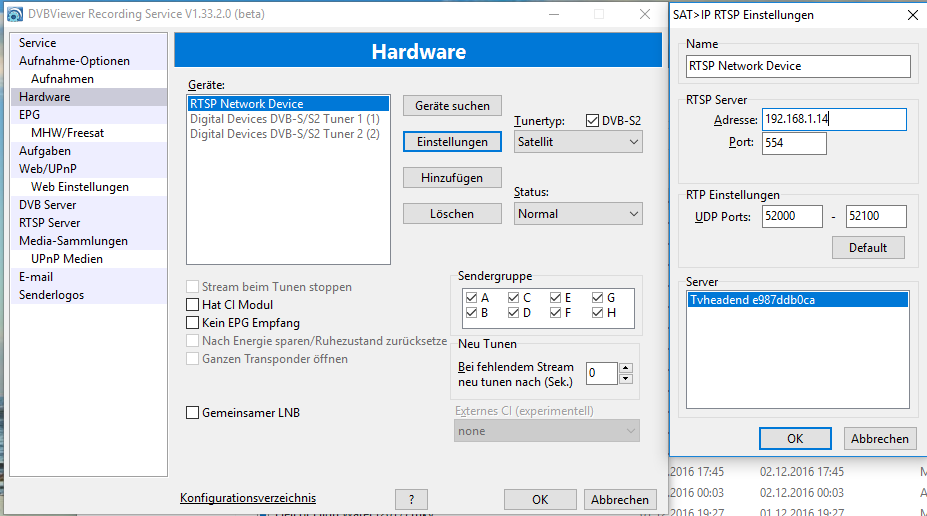Click the Name field in RTSP settings
This screenshot has height=516, width=927.
[798, 66]
